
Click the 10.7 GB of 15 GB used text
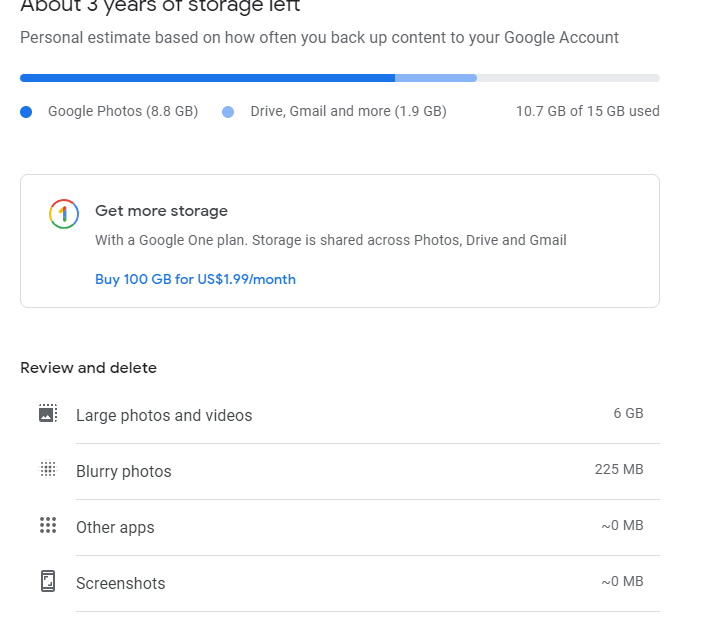point(587,111)
